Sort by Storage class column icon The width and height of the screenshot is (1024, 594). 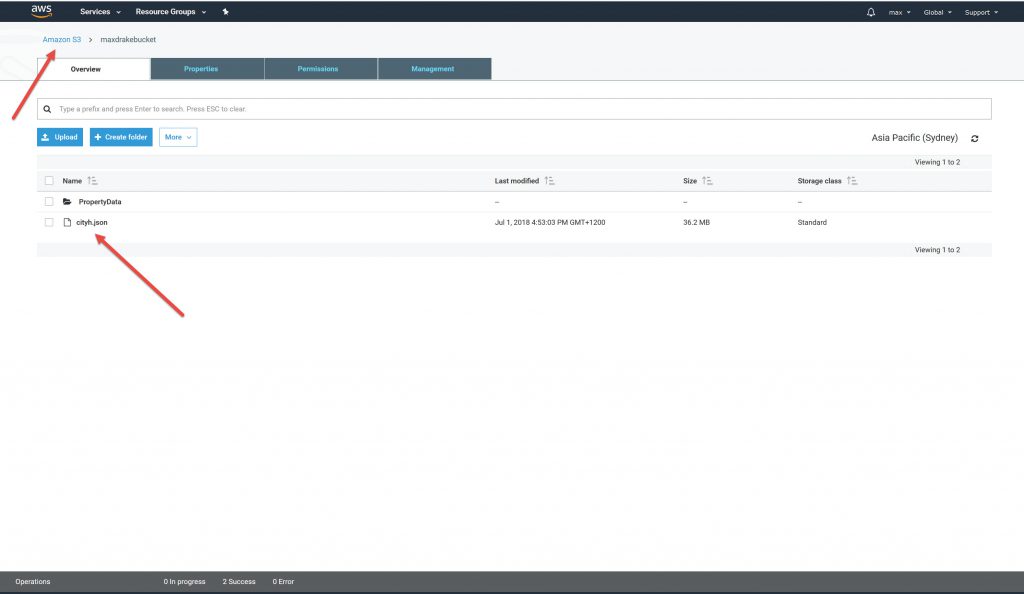(x=852, y=181)
